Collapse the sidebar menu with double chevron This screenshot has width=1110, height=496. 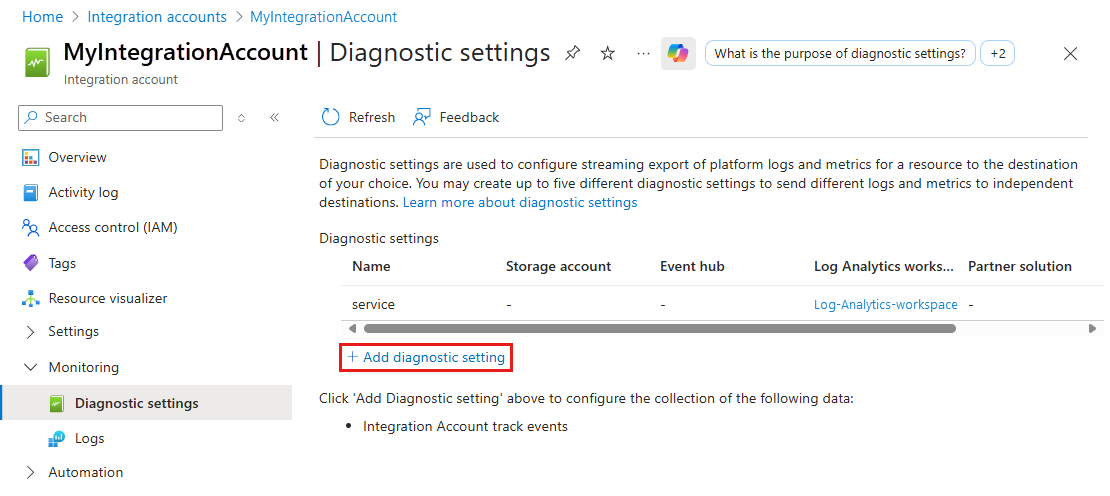(x=275, y=117)
